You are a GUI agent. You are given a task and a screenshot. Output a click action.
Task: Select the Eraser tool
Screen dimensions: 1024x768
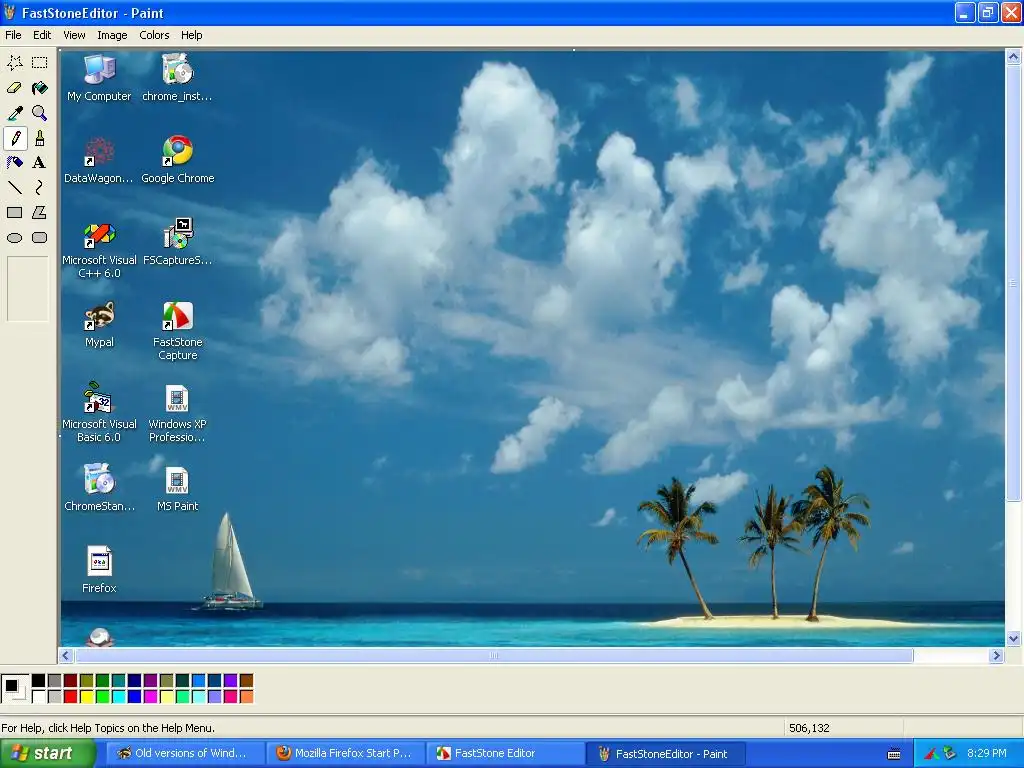pyautogui.click(x=14, y=88)
